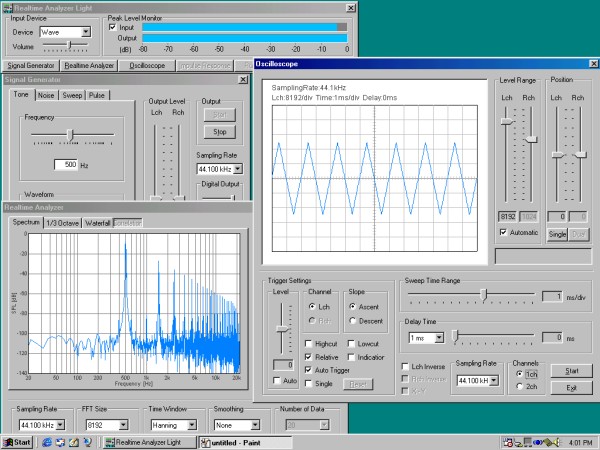
Task: Adjust the Lch Position slider
Action: pyautogui.click(x=557, y=155)
